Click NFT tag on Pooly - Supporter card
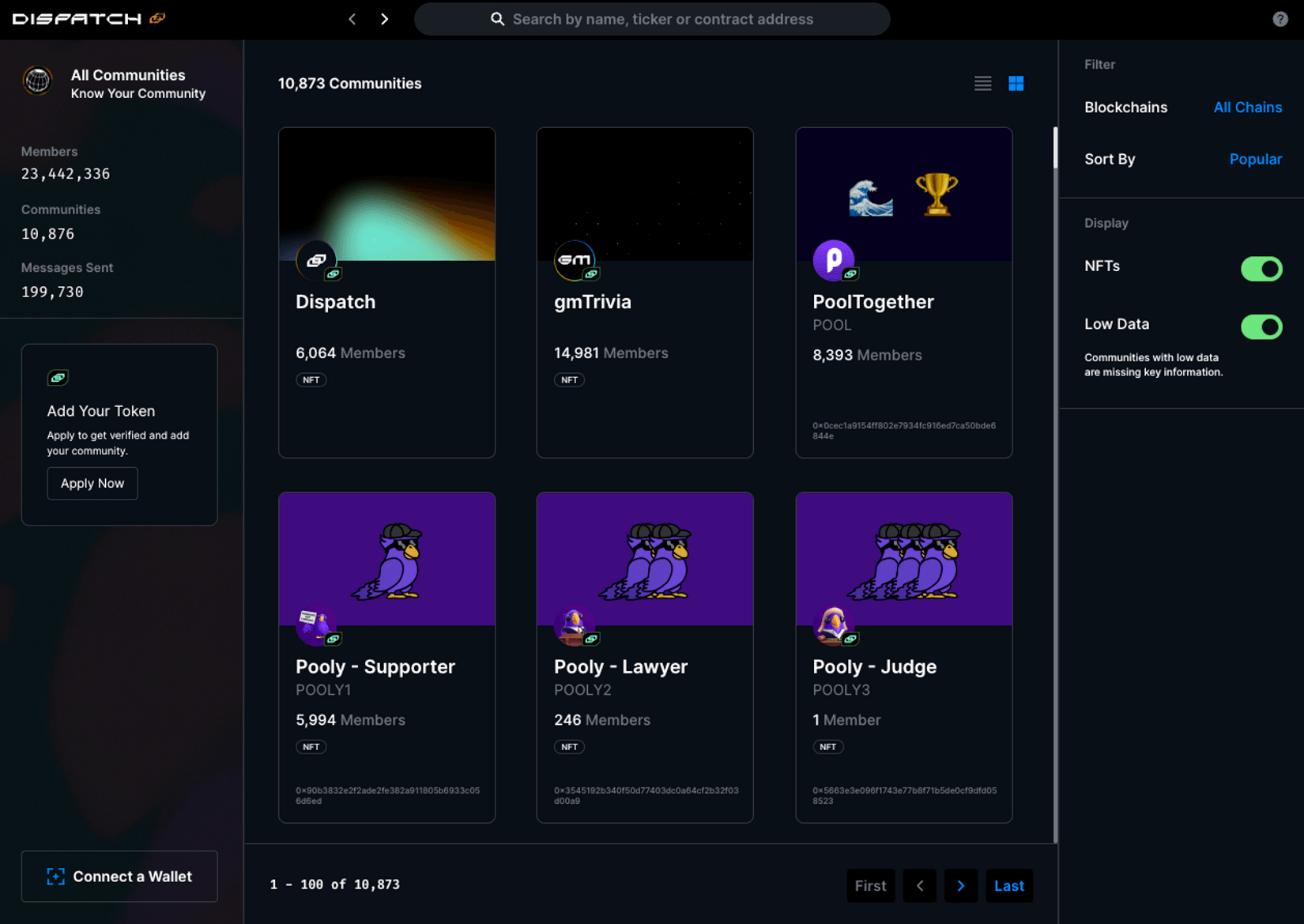1304x924 pixels. [311, 747]
